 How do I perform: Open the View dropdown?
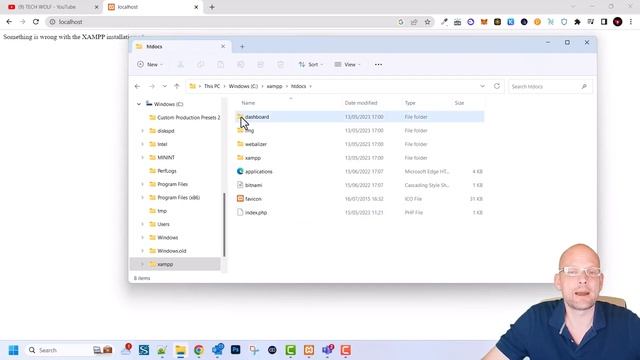tap(347, 64)
